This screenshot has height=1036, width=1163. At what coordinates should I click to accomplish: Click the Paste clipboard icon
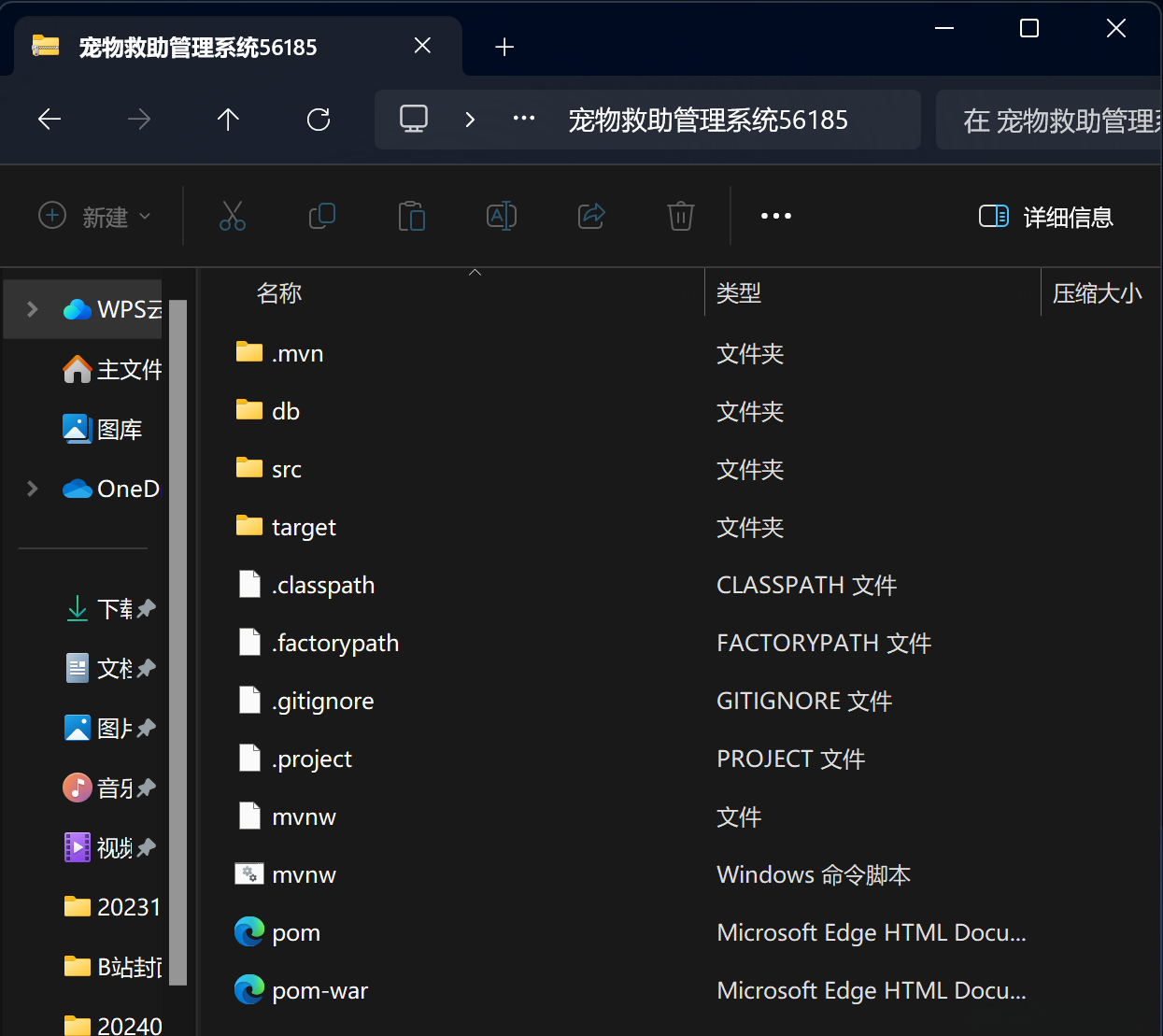(x=412, y=216)
